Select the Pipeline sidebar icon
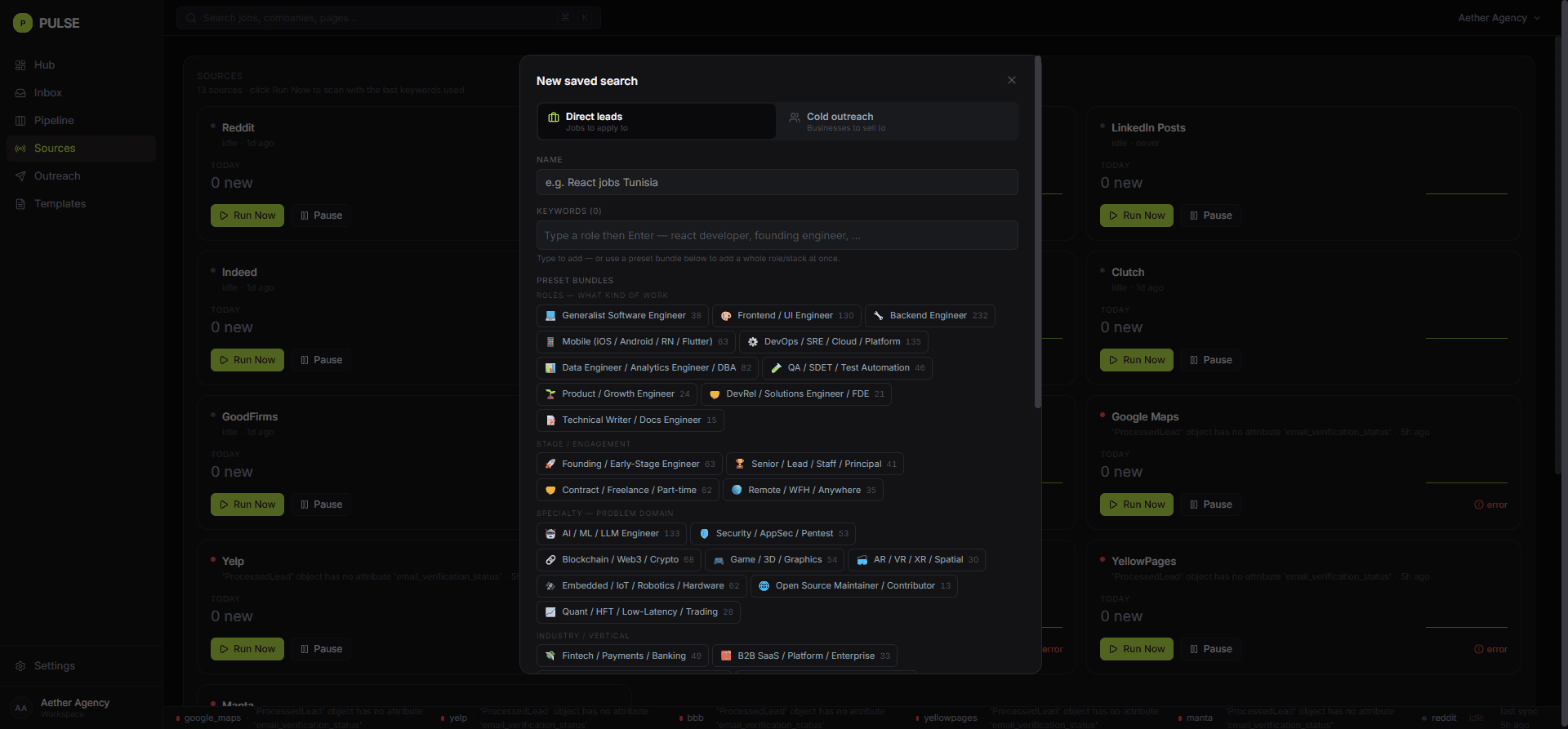Viewport: 1568px width, 729px height. pyautogui.click(x=20, y=121)
